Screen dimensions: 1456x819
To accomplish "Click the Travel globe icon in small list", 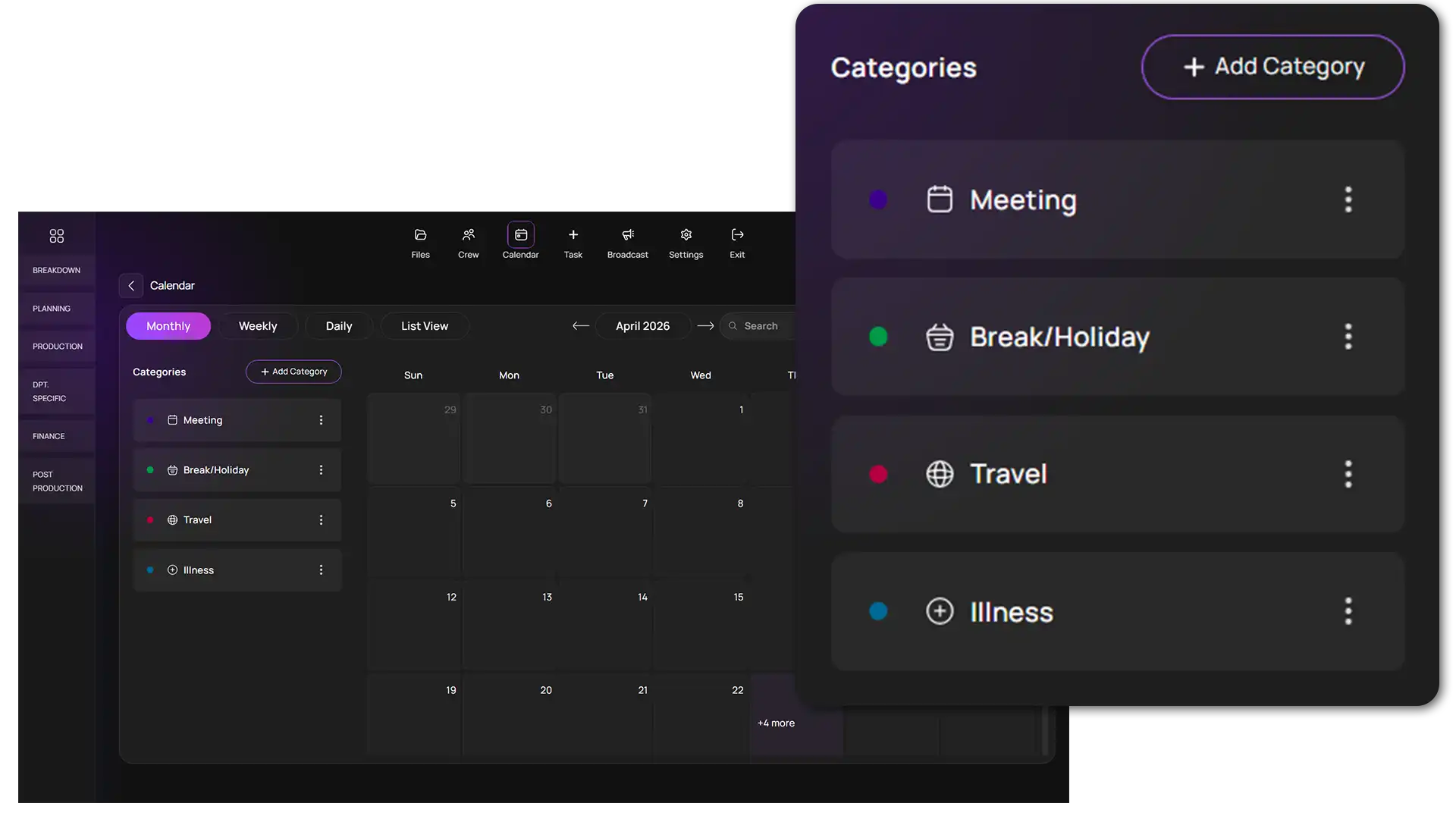I will coord(172,520).
